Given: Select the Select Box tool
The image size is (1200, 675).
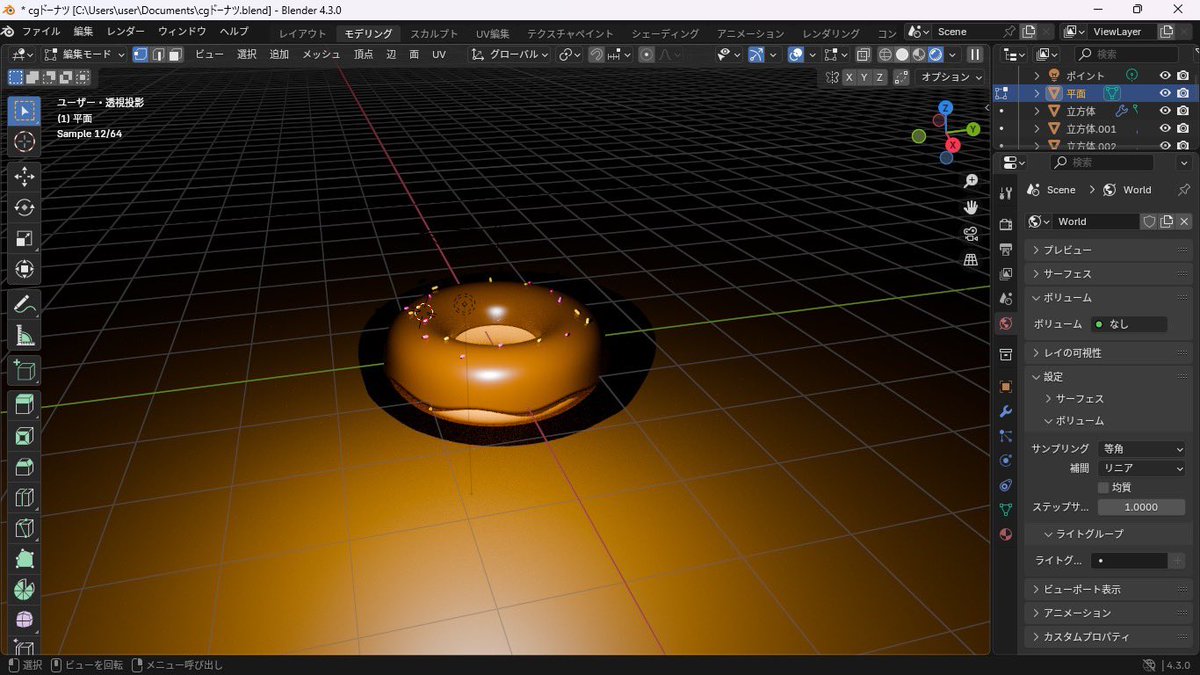Looking at the screenshot, I should (25, 111).
